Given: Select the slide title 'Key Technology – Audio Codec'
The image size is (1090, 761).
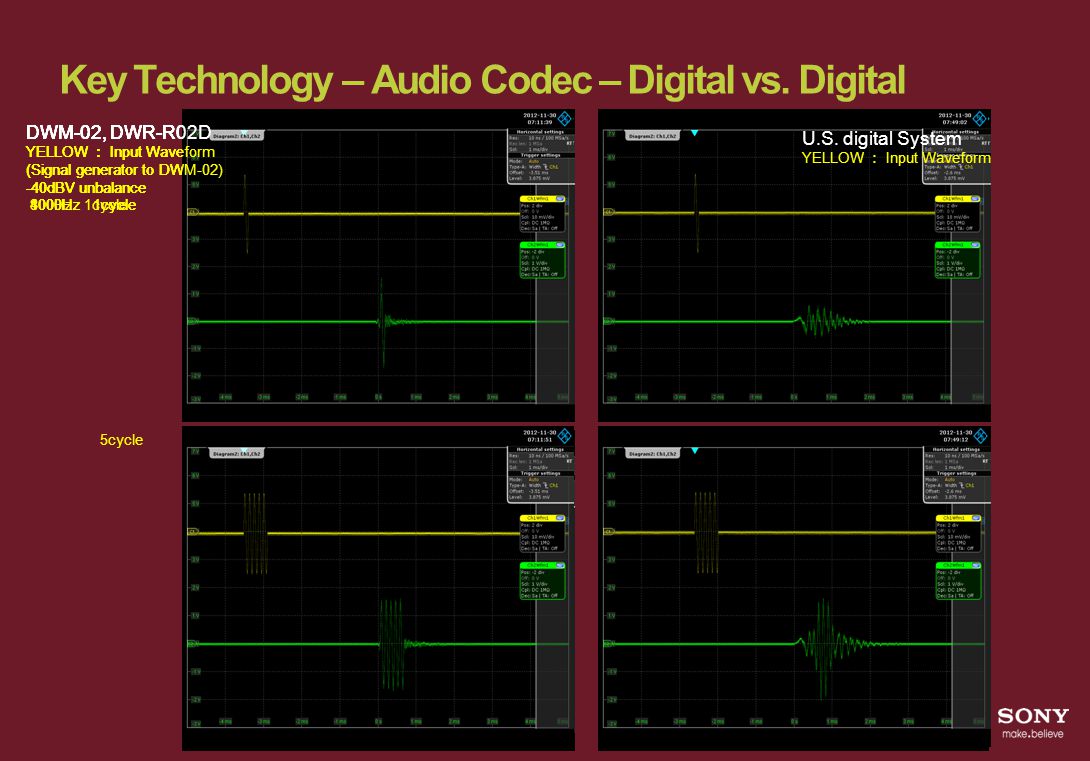Looking at the screenshot, I should point(326,80).
